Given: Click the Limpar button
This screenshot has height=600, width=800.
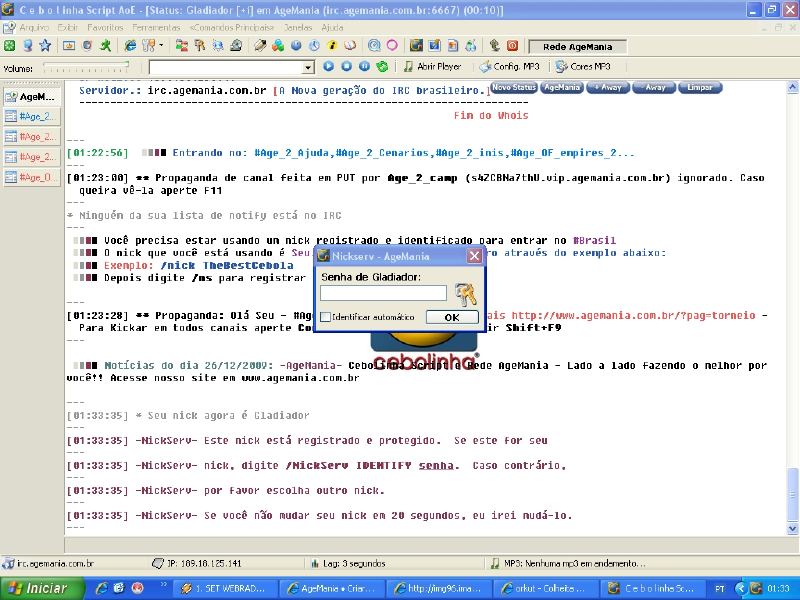Looking at the screenshot, I should click(699, 87).
